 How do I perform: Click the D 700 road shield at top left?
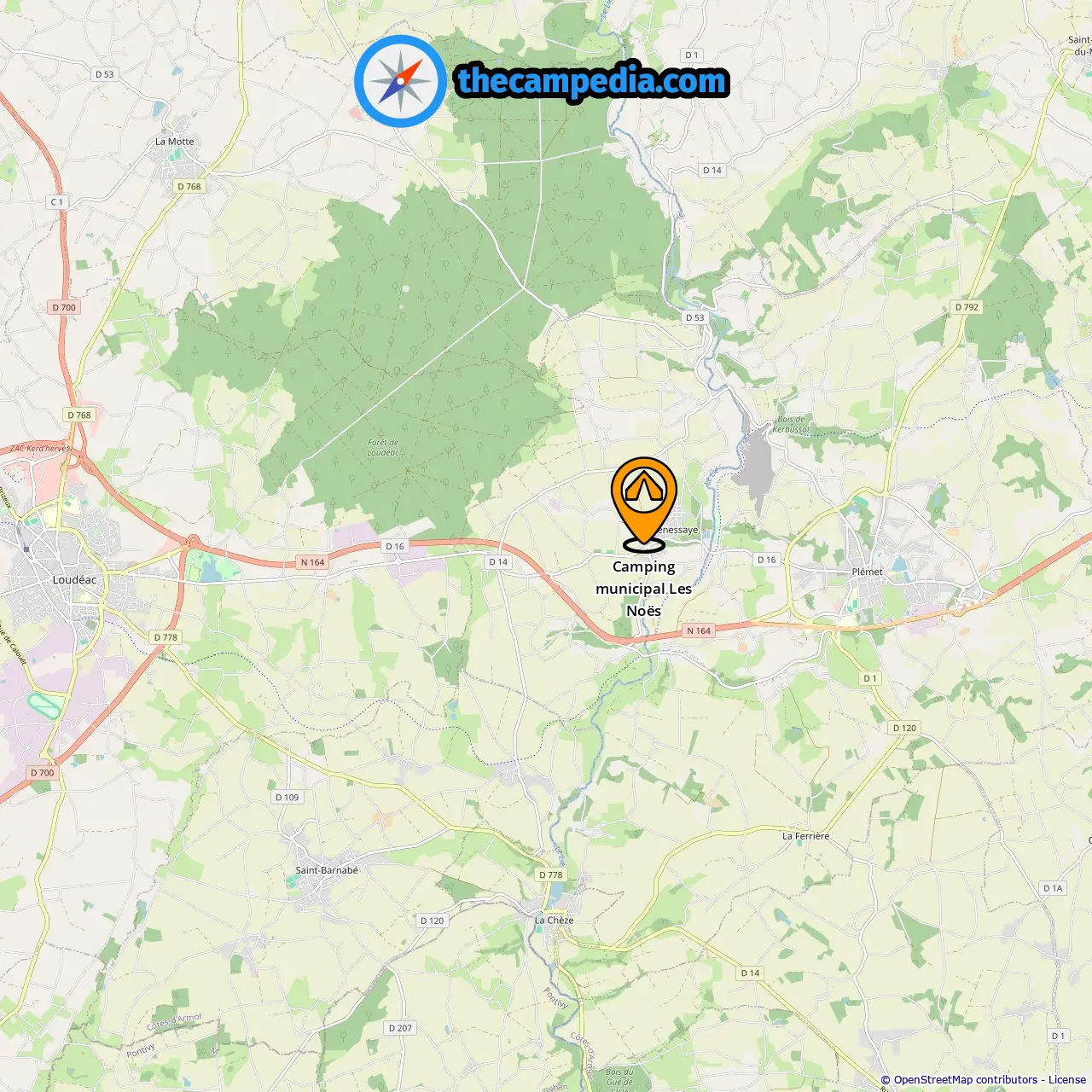(64, 307)
